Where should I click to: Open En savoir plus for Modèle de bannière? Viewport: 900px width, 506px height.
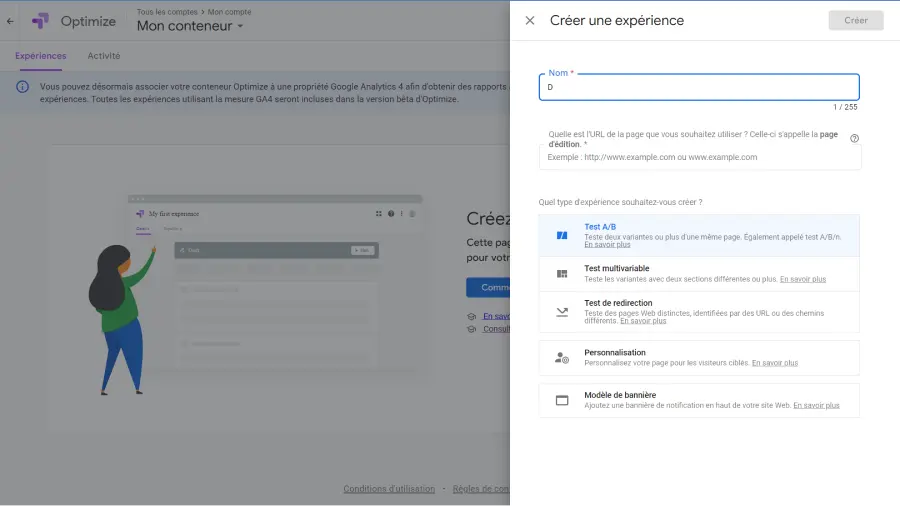[816, 406]
